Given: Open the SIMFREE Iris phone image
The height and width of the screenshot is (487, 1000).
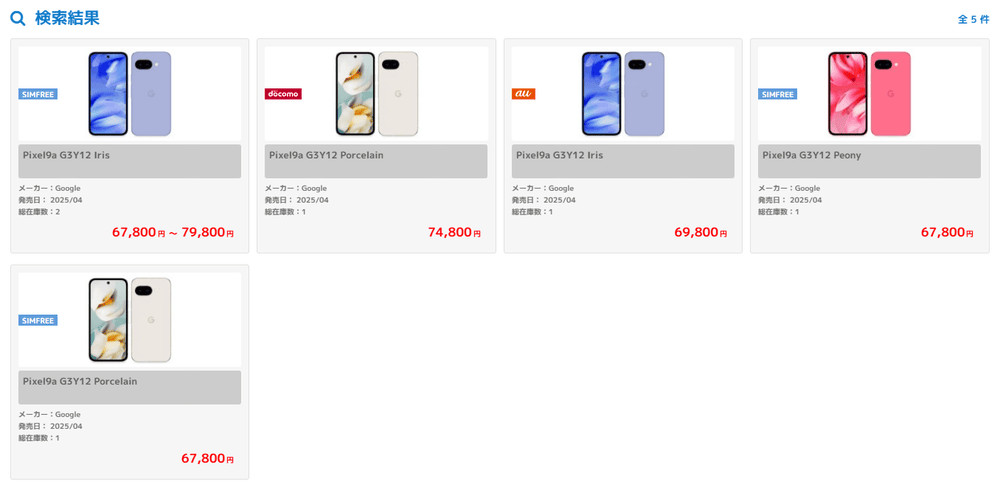Looking at the screenshot, I should [x=130, y=94].
